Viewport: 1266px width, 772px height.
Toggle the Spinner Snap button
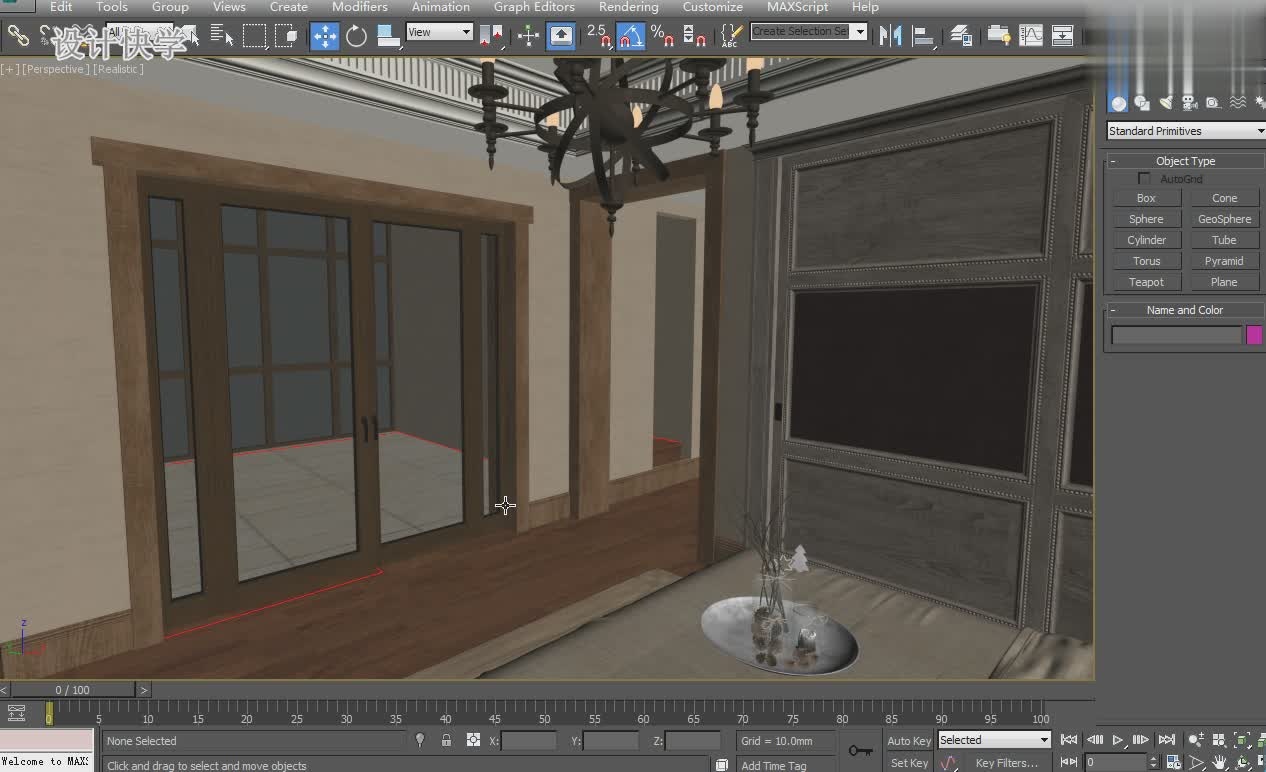(x=695, y=37)
